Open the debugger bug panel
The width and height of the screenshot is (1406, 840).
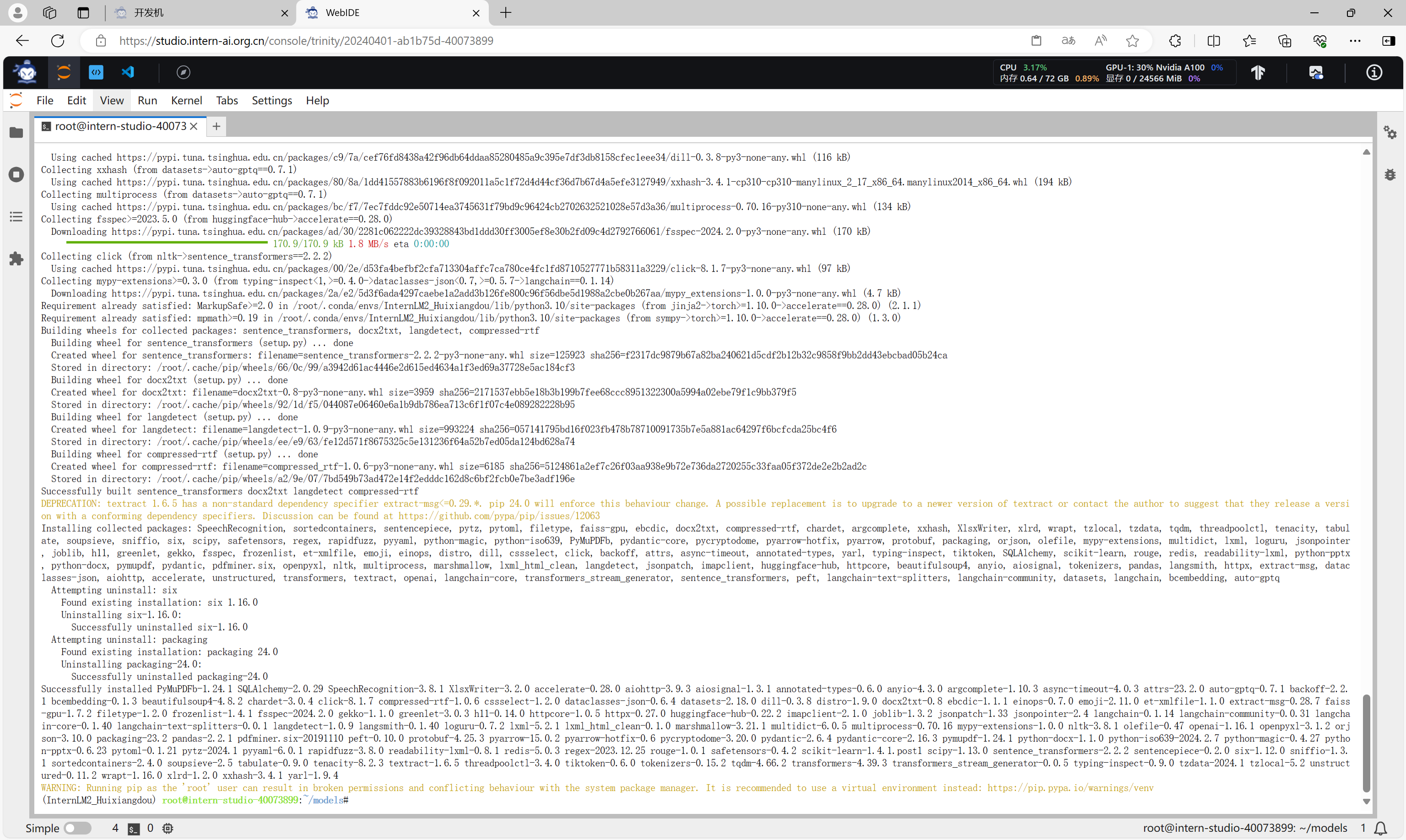click(x=1390, y=174)
